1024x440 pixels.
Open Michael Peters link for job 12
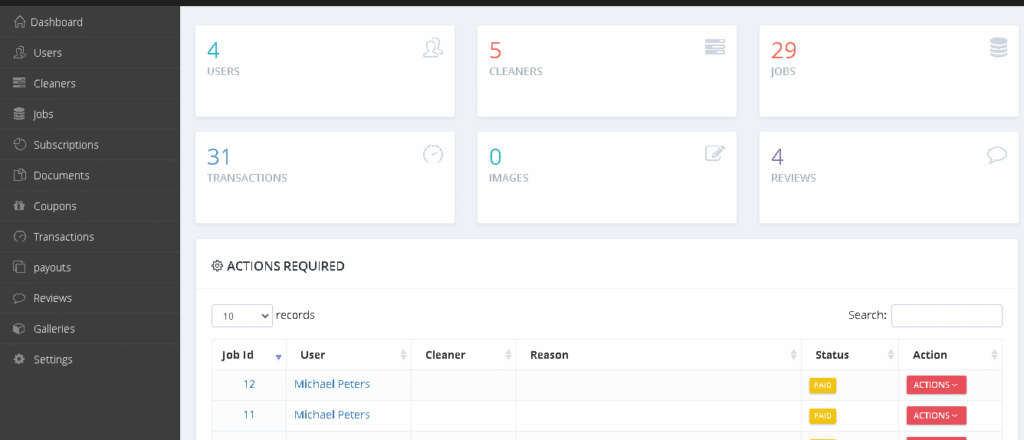[332, 384]
